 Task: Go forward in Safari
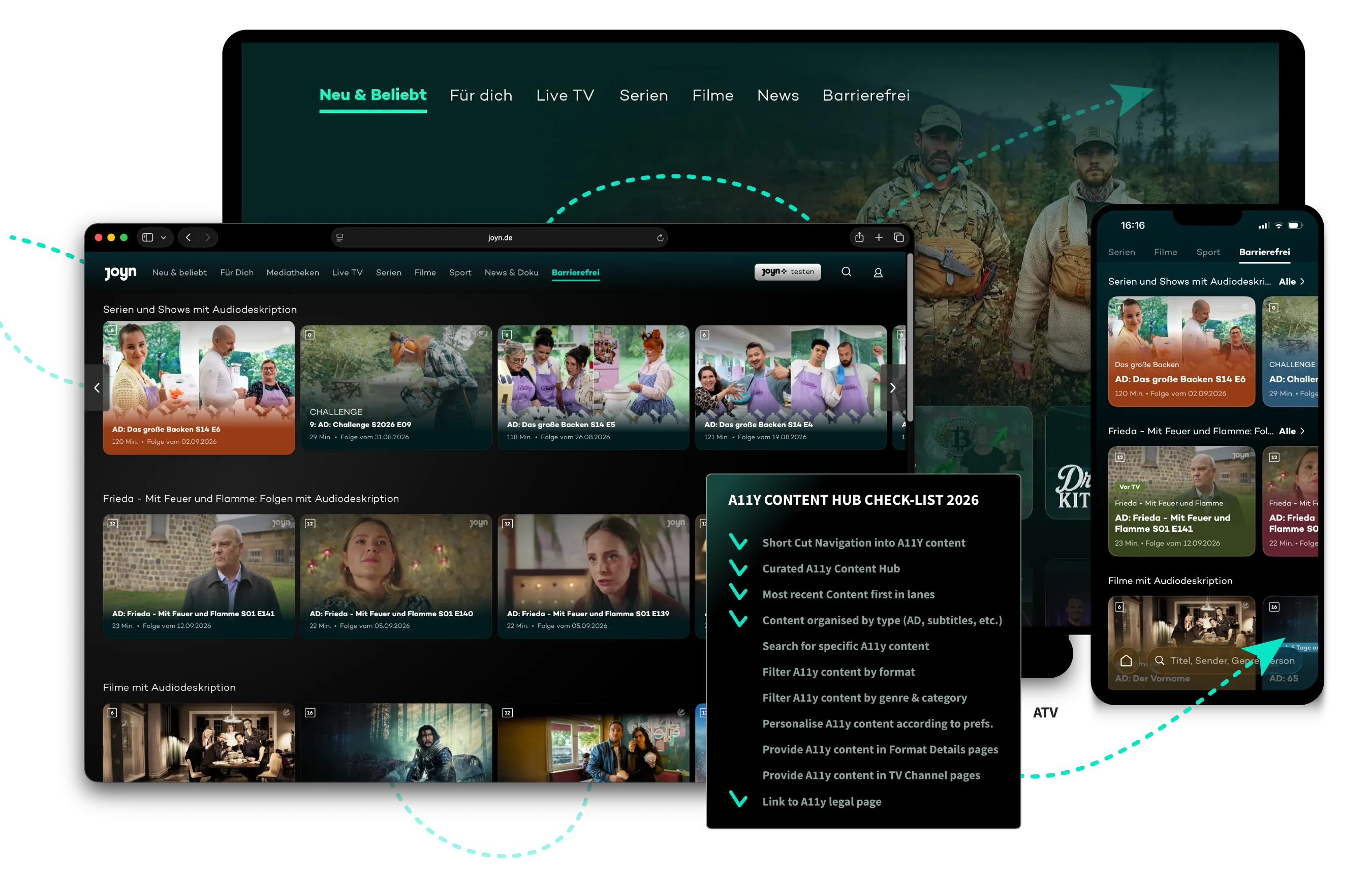207,237
